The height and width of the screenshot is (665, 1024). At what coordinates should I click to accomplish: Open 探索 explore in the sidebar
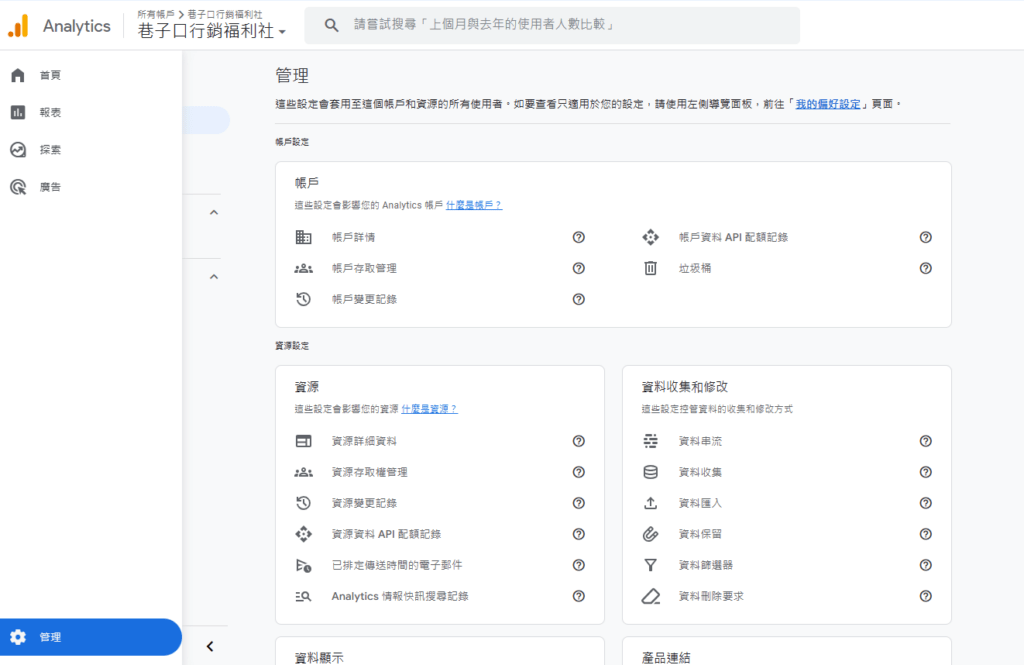click(50, 150)
